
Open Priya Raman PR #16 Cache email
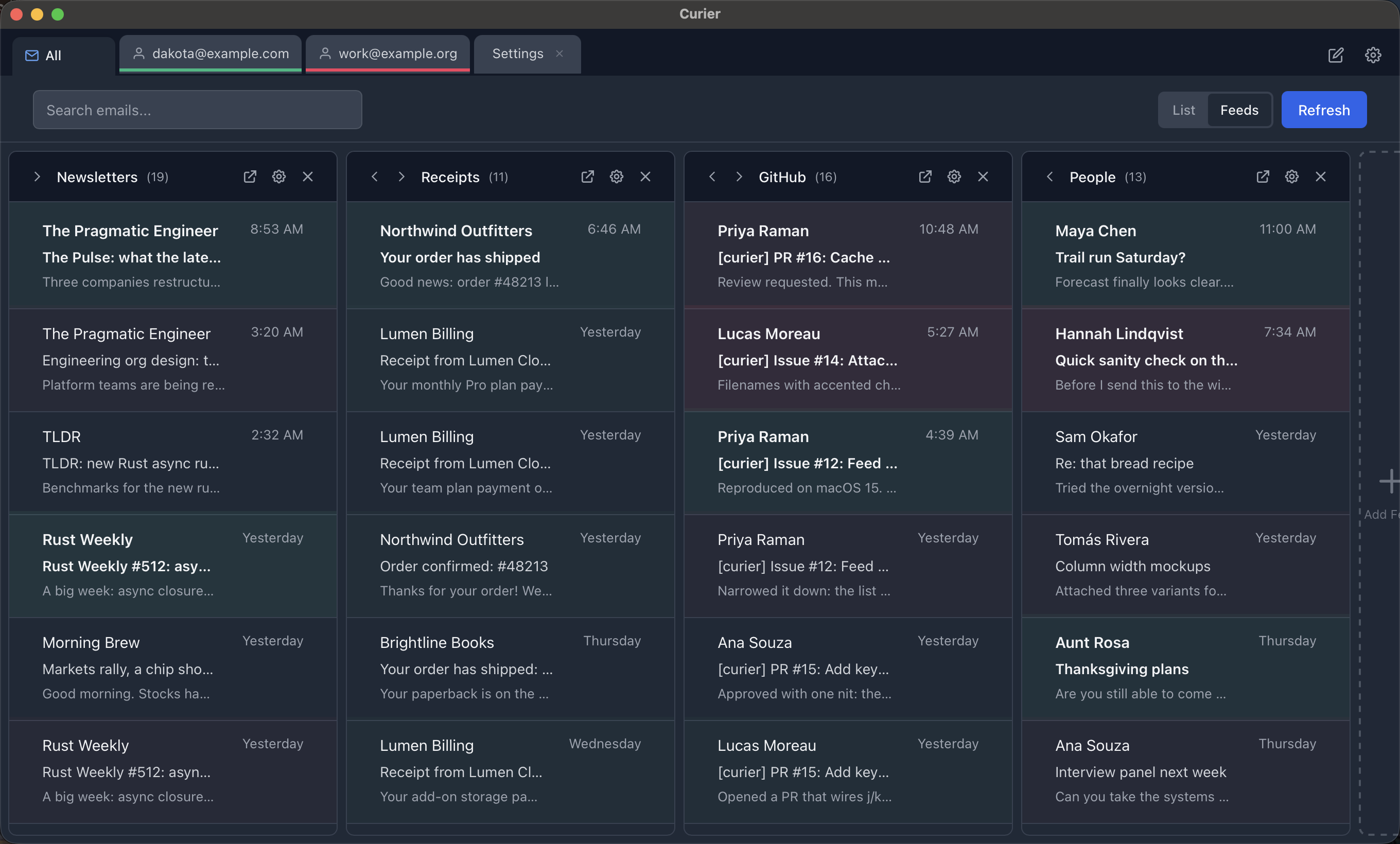(848, 256)
